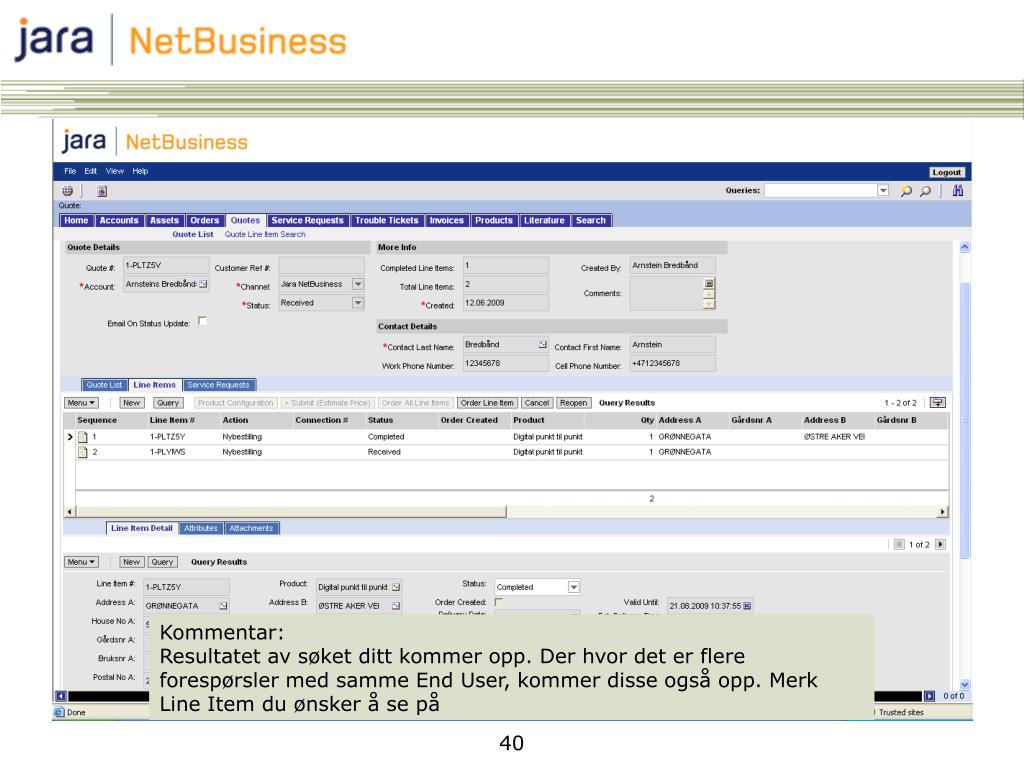Click the yellow execute query magnifier icon
1024x768 pixels.
point(906,191)
